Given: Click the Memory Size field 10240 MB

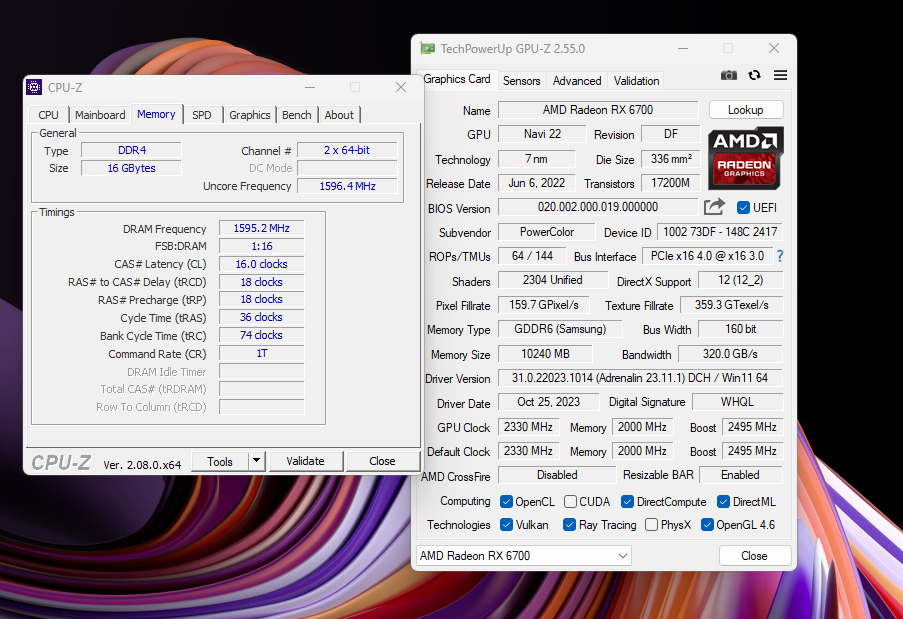Looking at the screenshot, I should [545, 354].
